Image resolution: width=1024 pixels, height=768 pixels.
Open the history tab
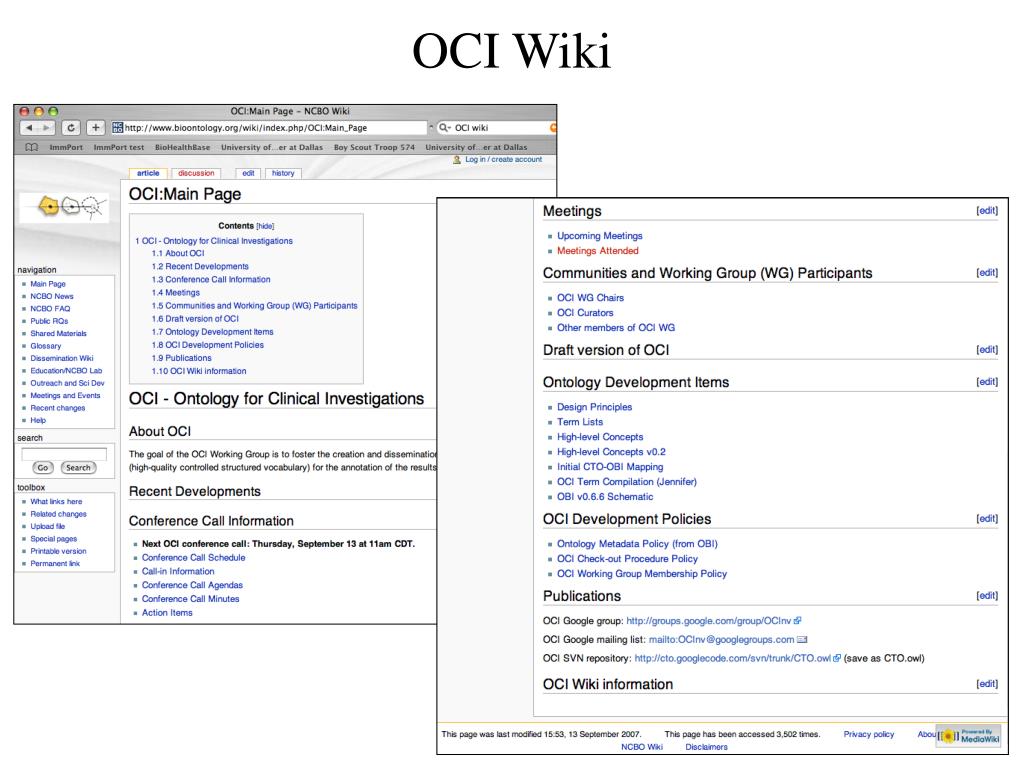(283, 173)
